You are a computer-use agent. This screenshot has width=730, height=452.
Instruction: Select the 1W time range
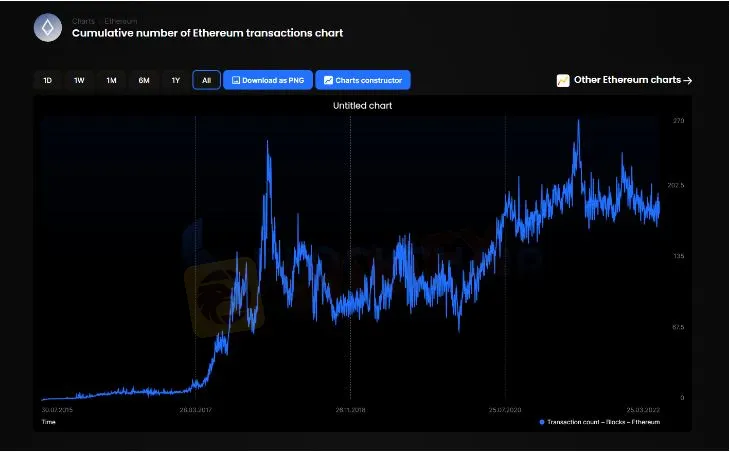click(79, 80)
